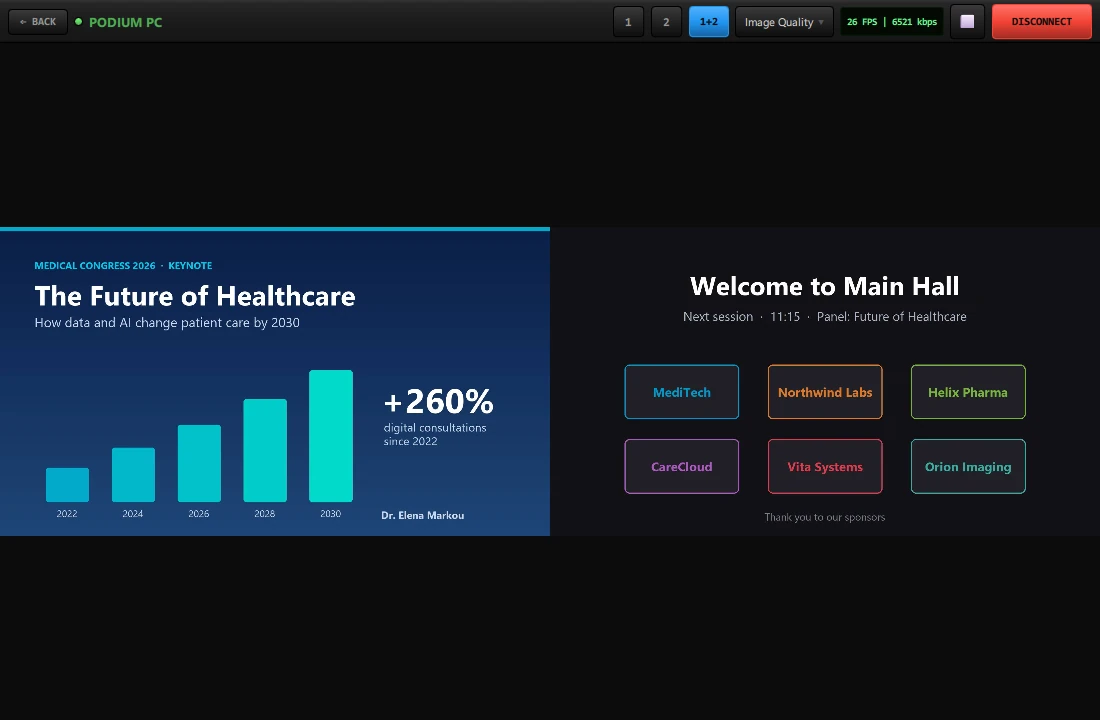Click the PODIUM PC device name
The image size is (1100, 720).
point(126,22)
